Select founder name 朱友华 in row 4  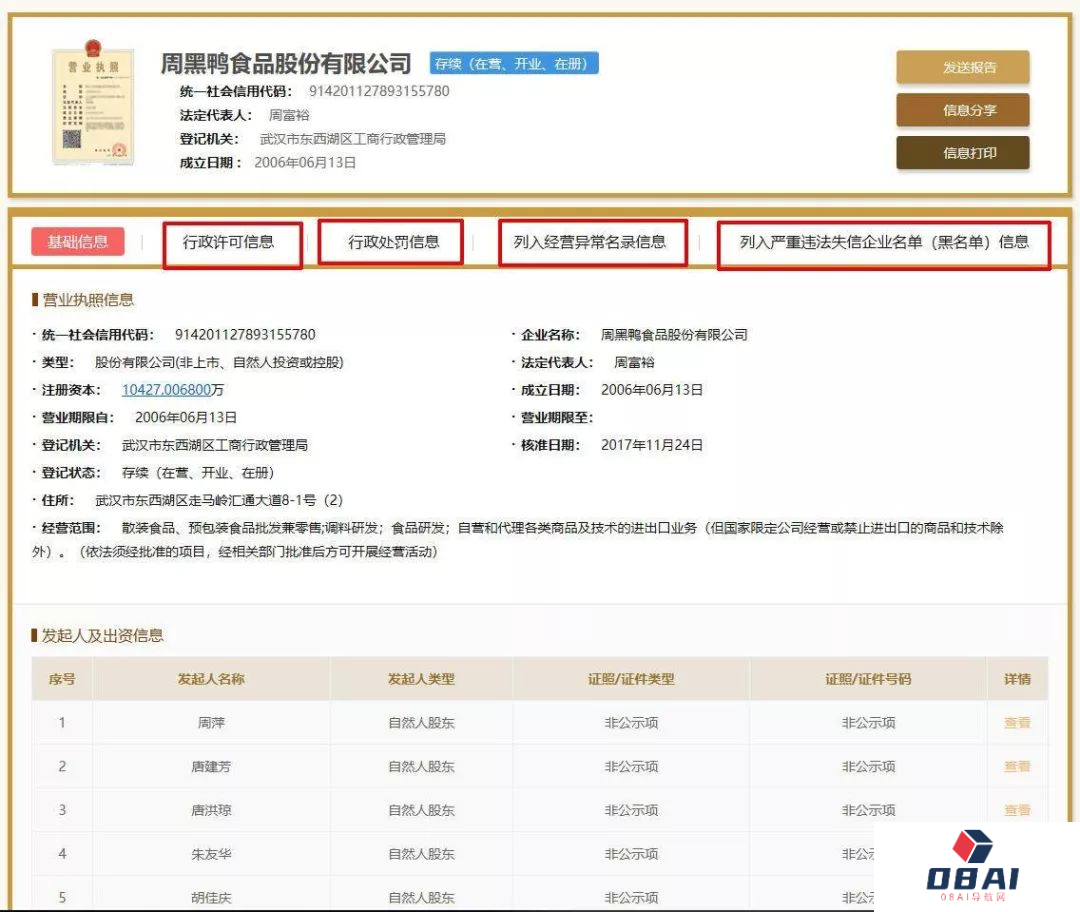coord(211,854)
